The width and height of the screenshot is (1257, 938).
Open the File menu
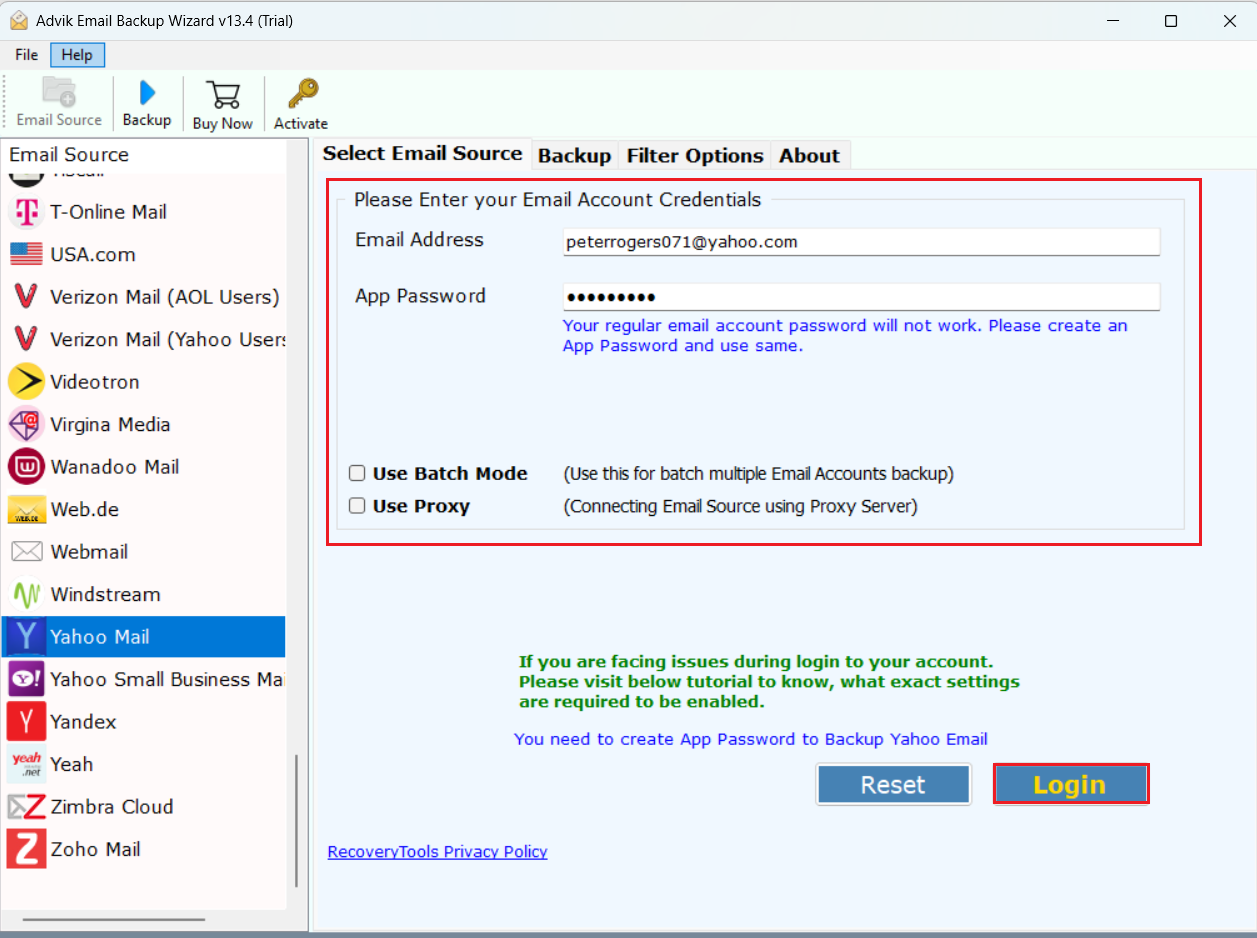[x=27, y=55]
